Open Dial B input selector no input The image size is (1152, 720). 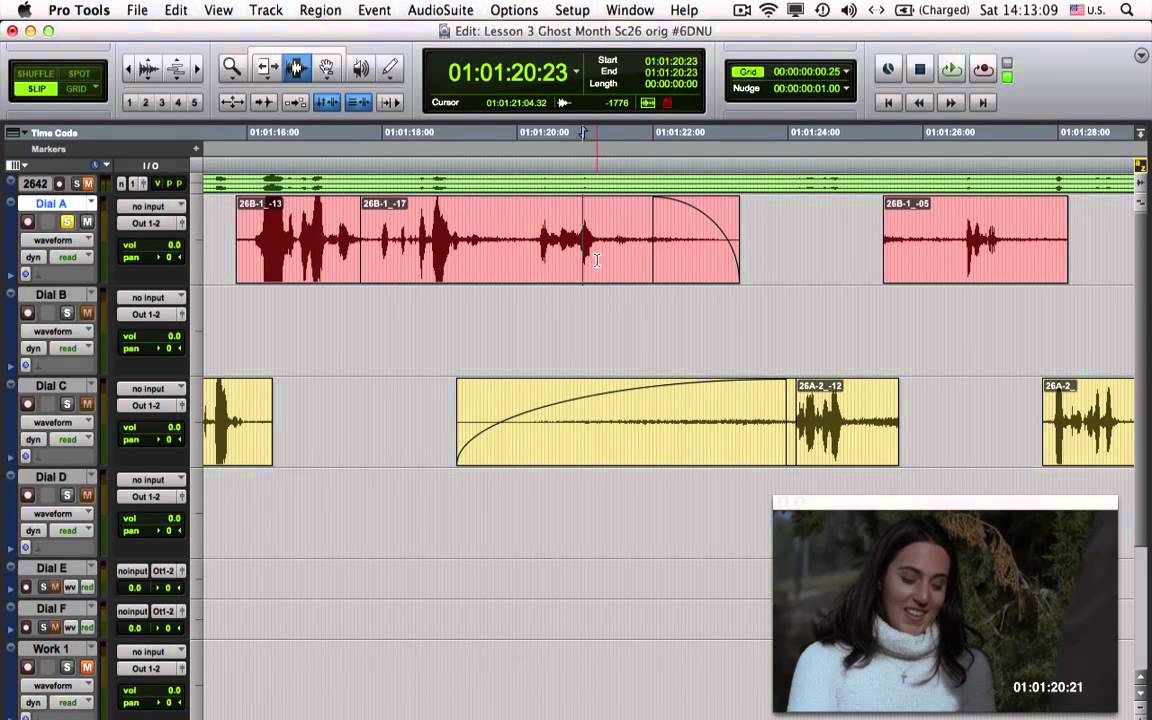coord(151,298)
